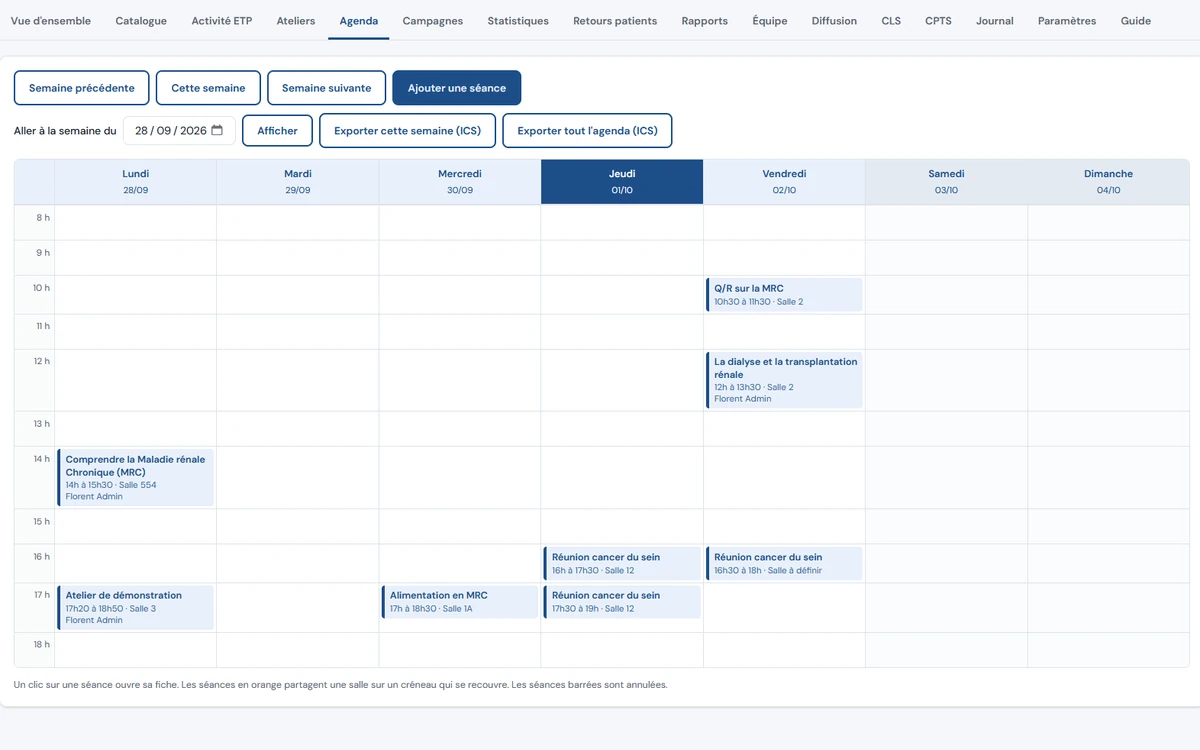
Task: Open La dialyse et la transplantation rénale session
Action: point(785,380)
